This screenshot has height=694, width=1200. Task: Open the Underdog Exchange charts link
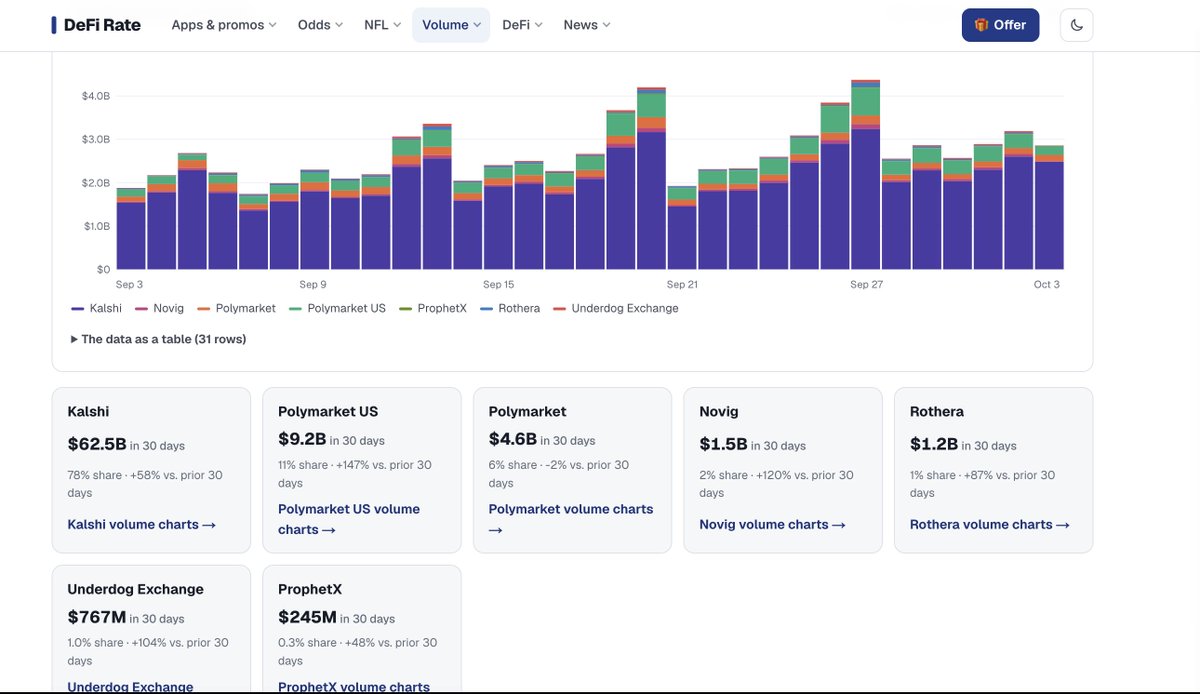click(x=130, y=687)
